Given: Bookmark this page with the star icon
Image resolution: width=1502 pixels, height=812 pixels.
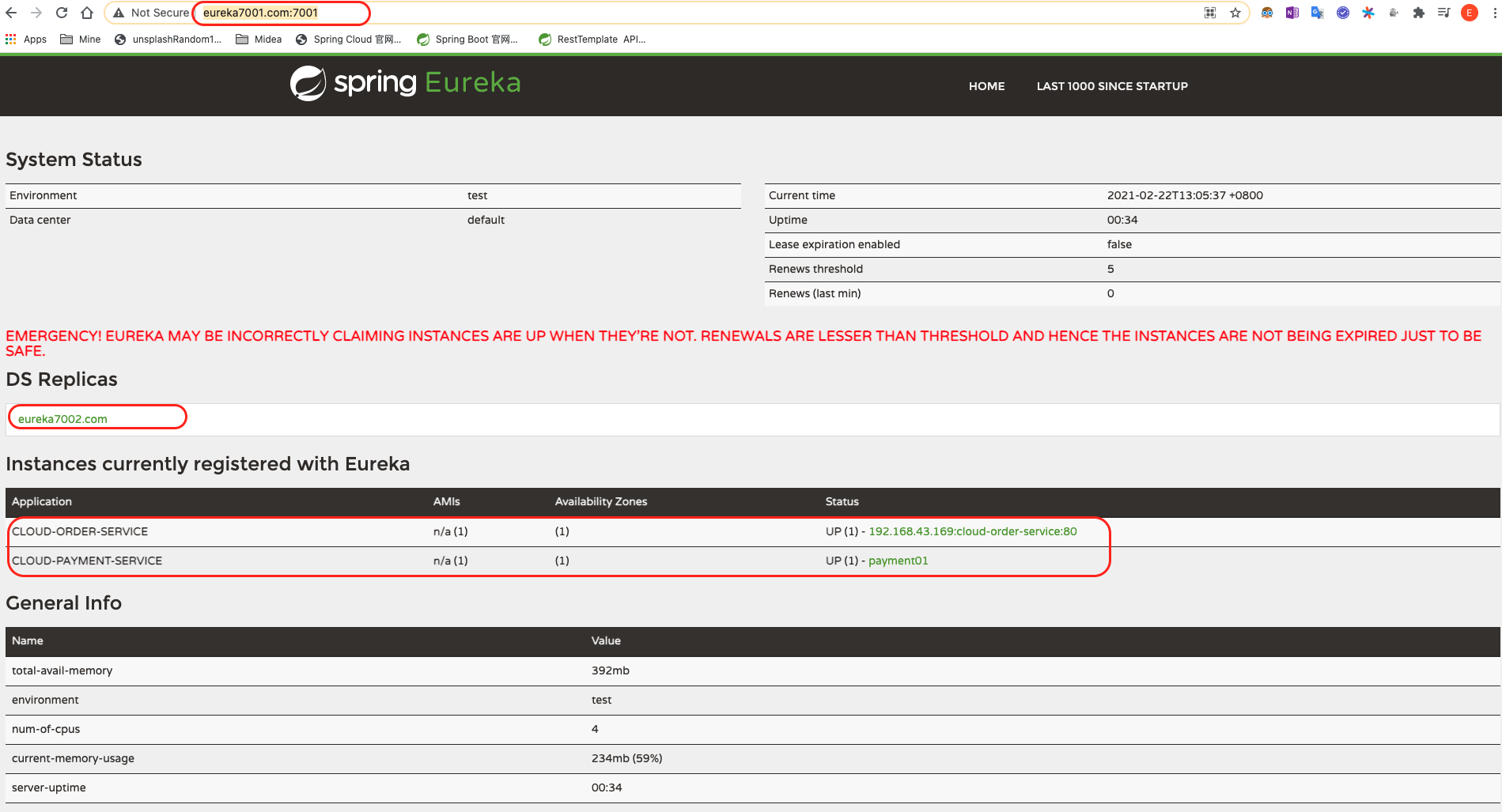Looking at the screenshot, I should pos(1235,13).
